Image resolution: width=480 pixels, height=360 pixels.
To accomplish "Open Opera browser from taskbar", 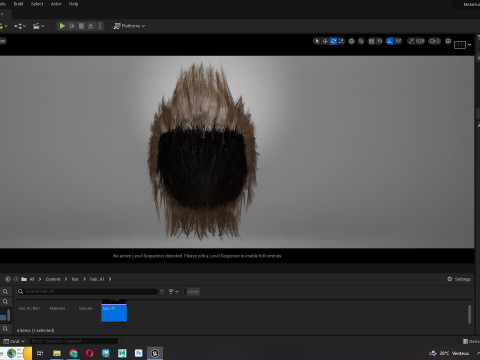I will coord(90,353).
